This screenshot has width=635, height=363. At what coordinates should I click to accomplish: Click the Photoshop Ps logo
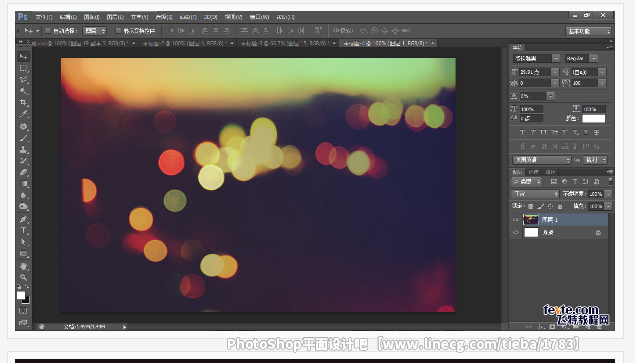[23, 17]
